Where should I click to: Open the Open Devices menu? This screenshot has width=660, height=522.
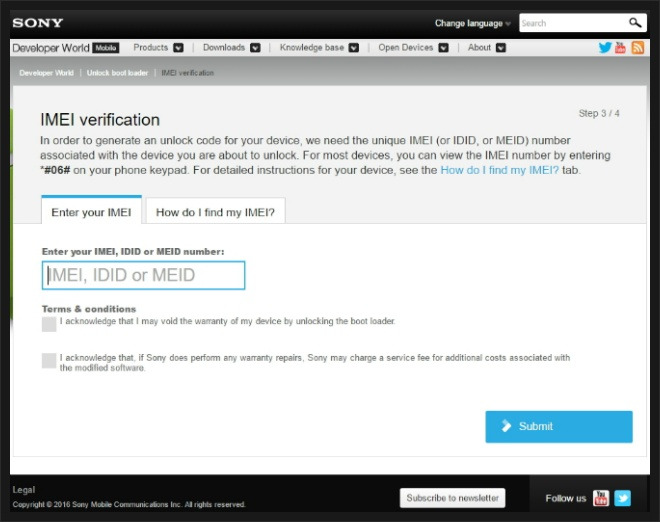tap(406, 48)
